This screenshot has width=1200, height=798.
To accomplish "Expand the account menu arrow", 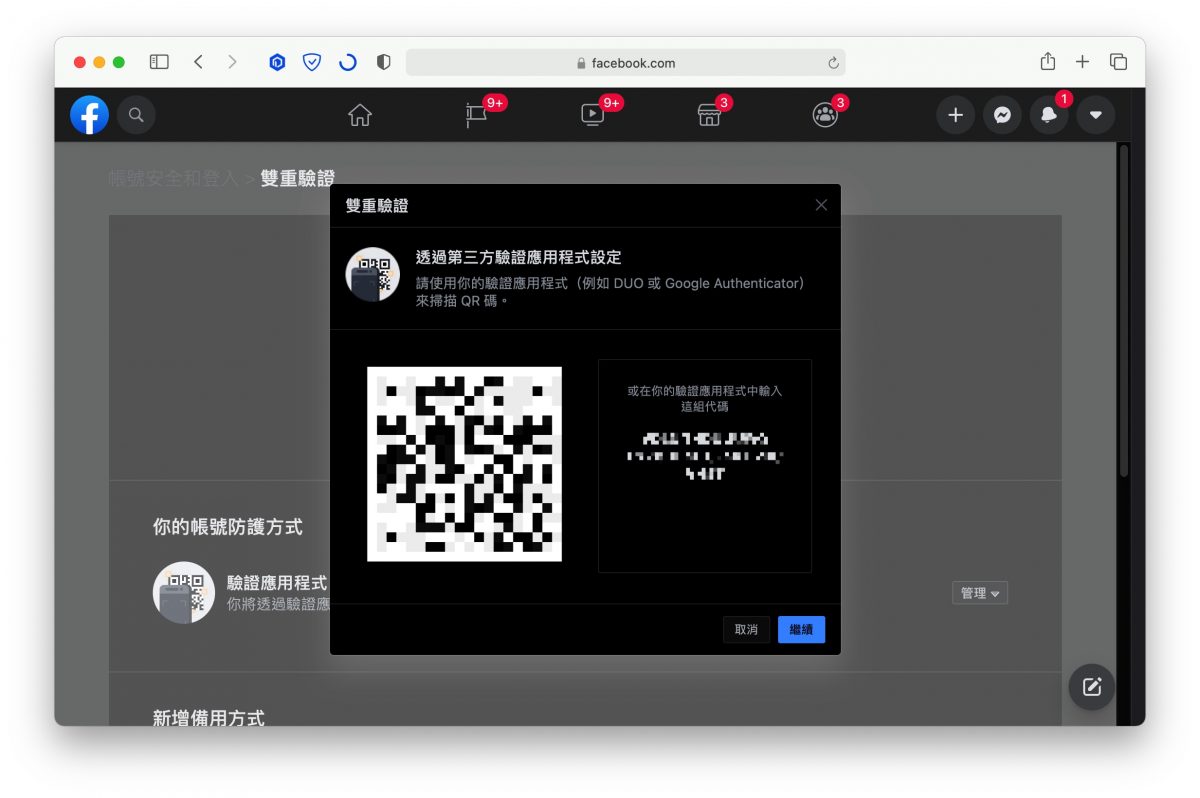I will pyautogui.click(x=1096, y=115).
